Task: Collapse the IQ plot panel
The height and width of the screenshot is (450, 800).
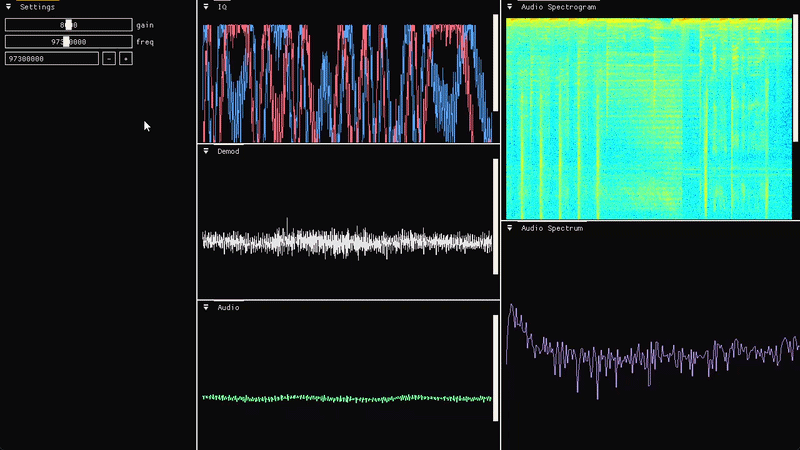Action: (206, 7)
